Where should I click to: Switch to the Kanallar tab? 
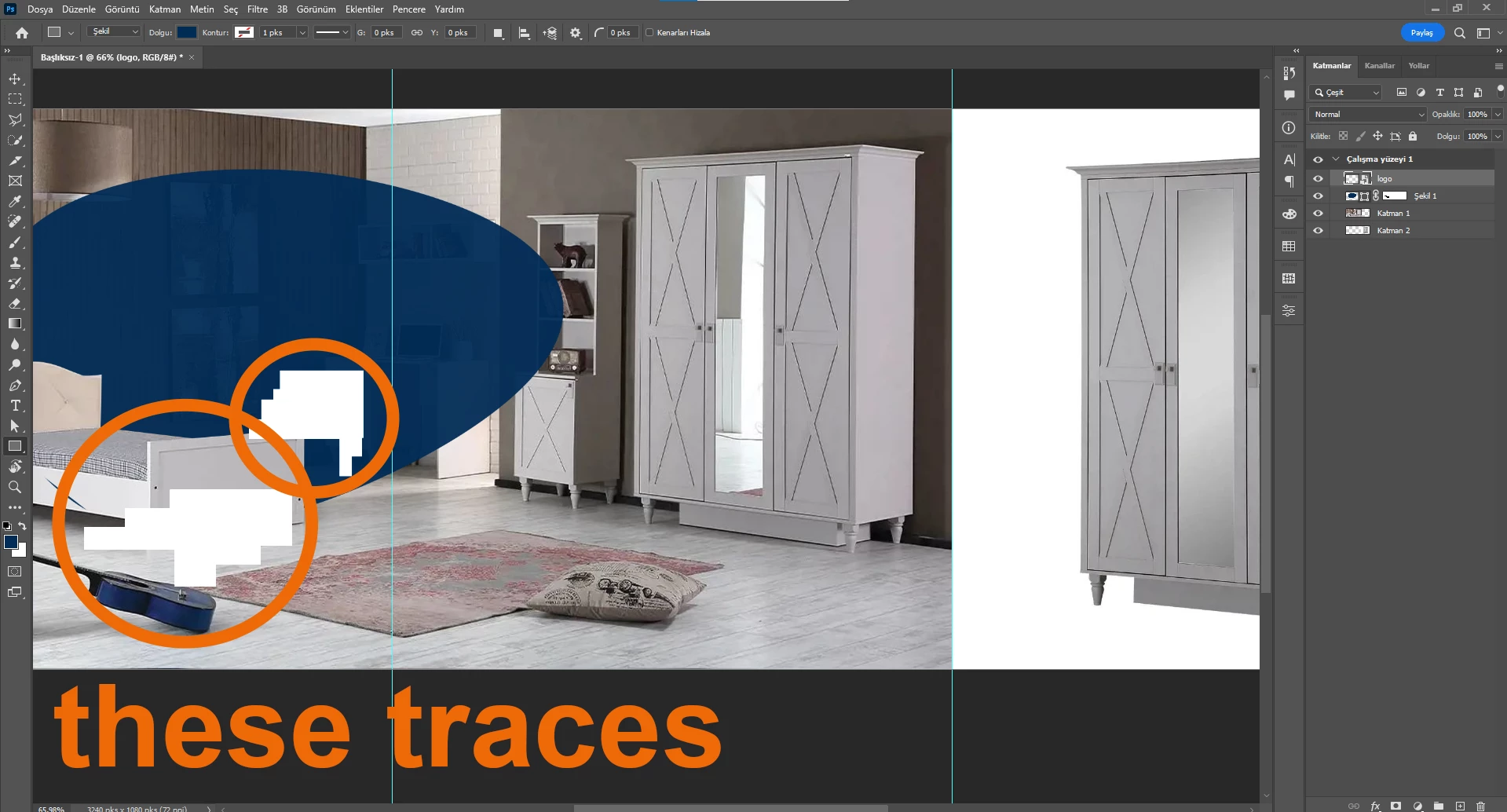(1379, 66)
